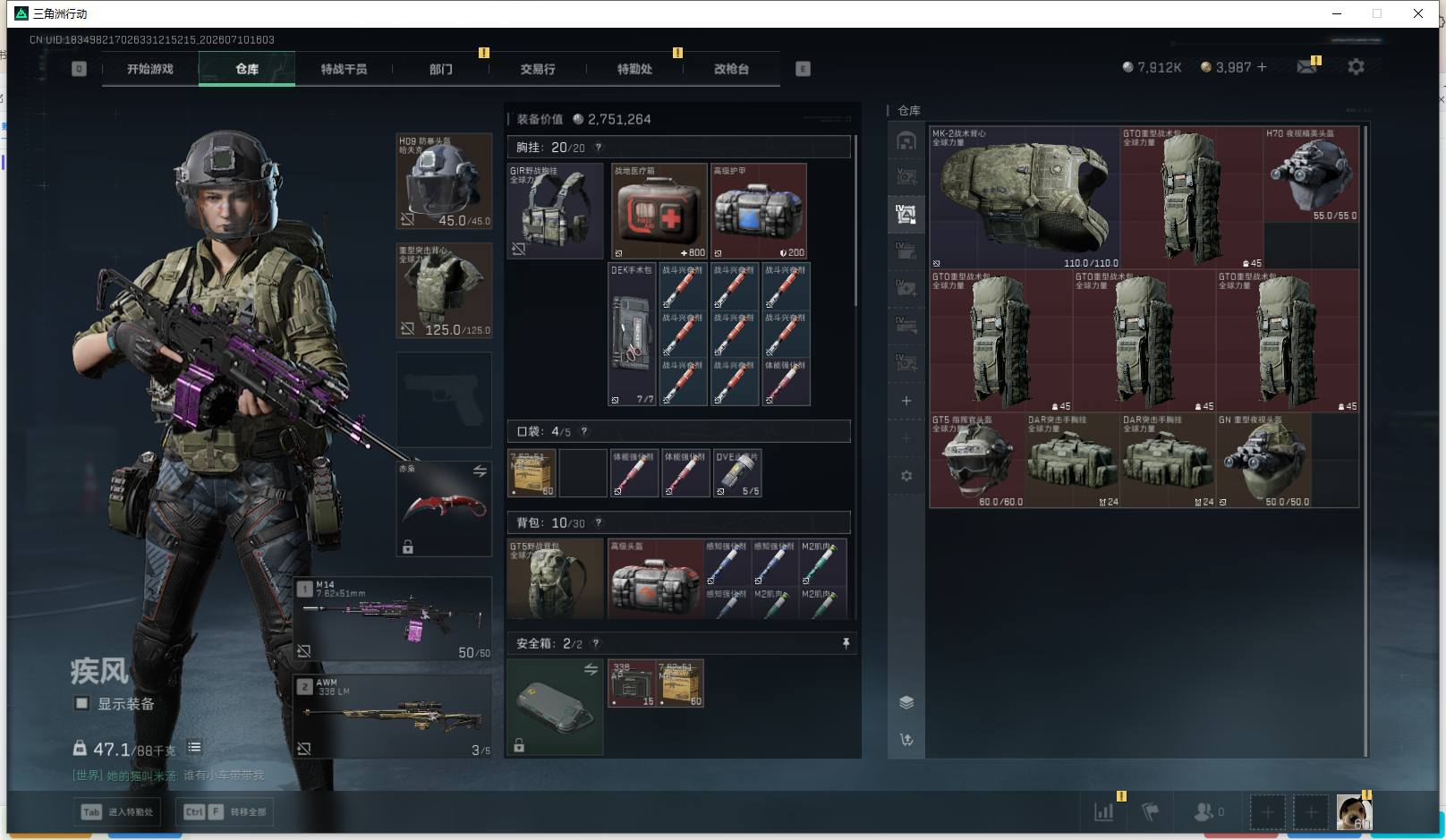Open the mail envelope icon
This screenshot has width=1446, height=840.
click(x=1306, y=67)
